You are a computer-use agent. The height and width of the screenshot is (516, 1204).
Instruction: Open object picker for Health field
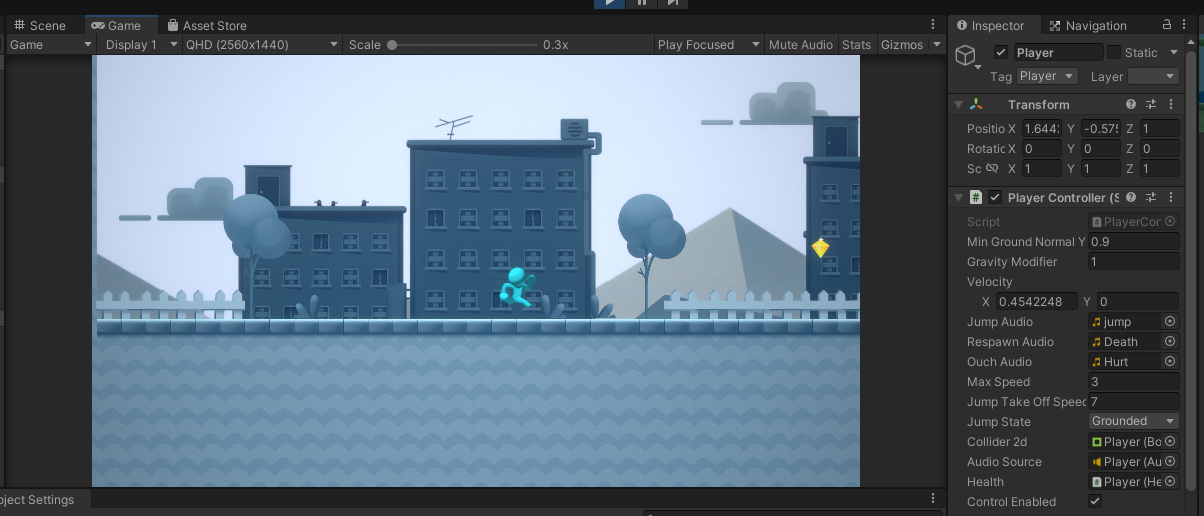tap(1170, 482)
